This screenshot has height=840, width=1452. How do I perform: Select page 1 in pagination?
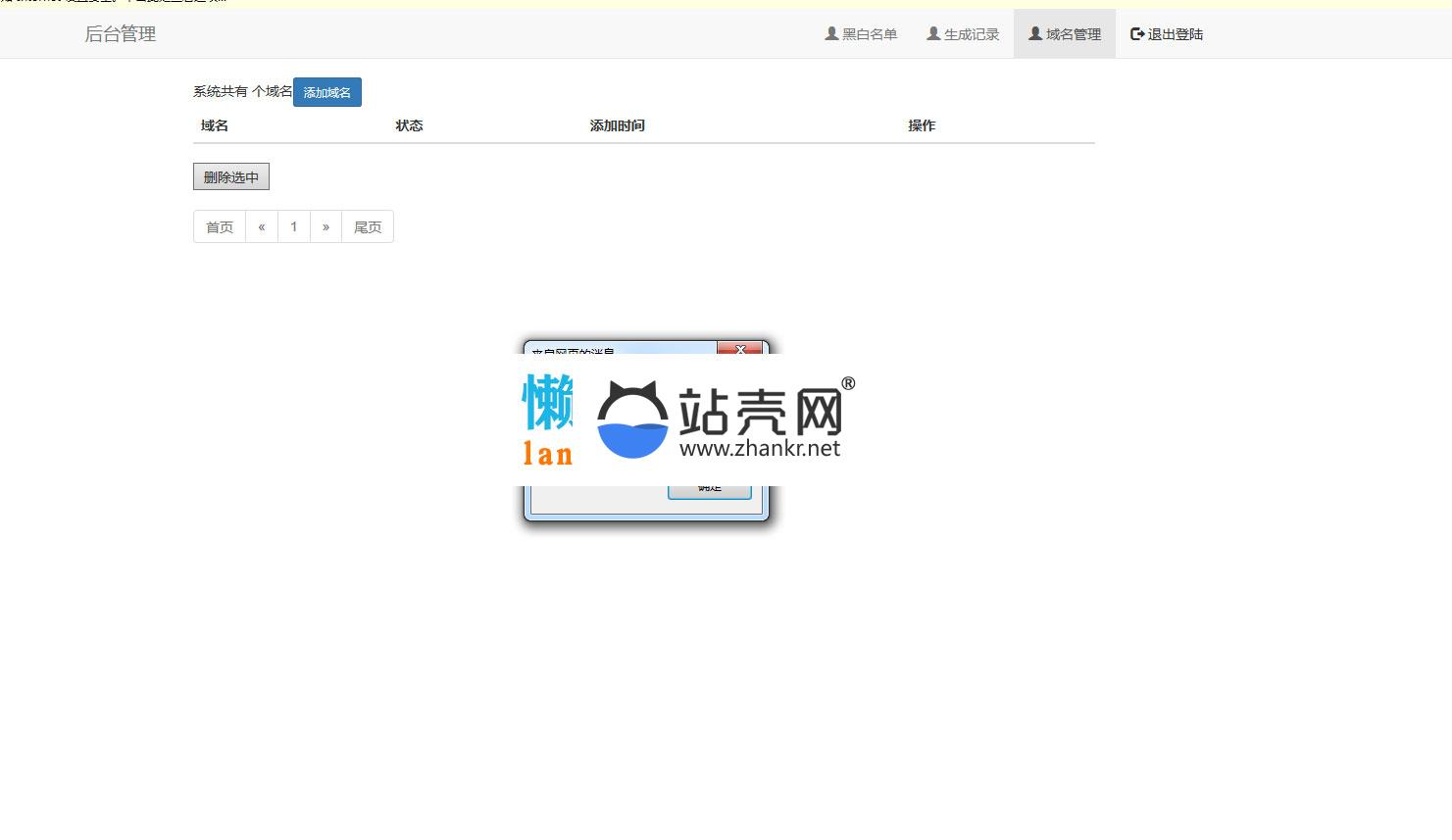tap(294, 226)
